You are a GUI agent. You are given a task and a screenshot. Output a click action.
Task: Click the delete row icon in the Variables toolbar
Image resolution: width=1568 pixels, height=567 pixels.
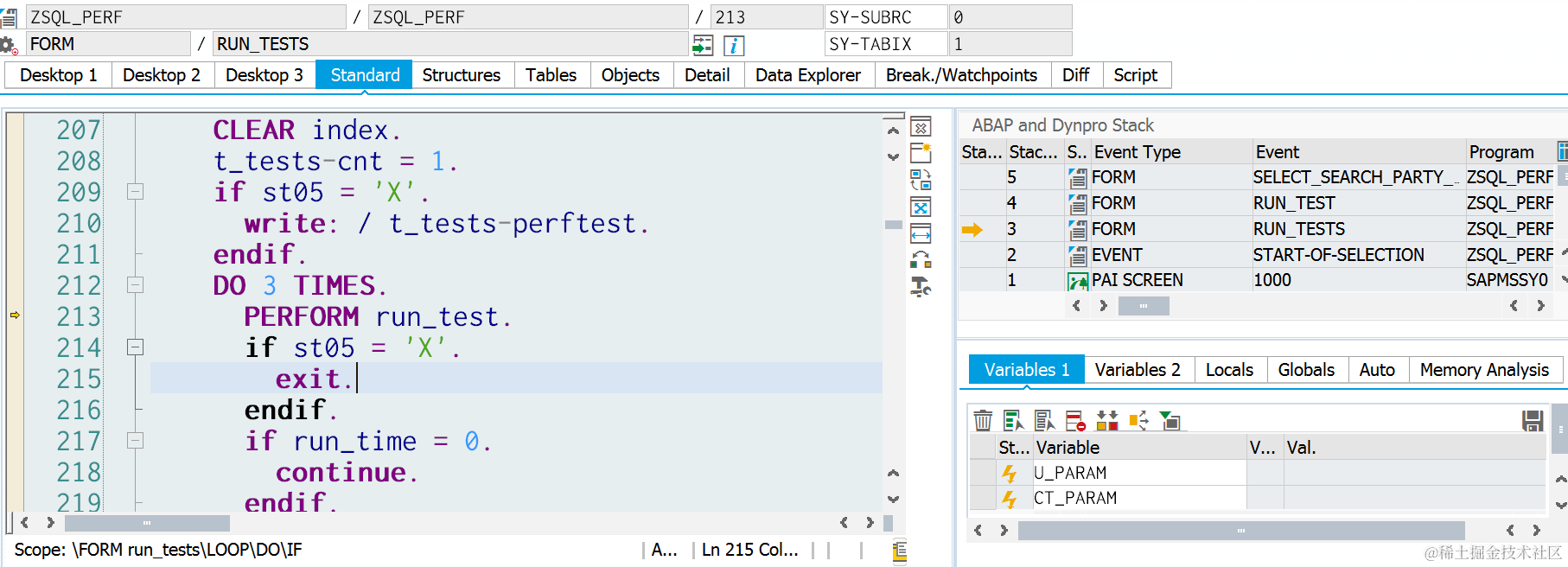pos(1075,421)
